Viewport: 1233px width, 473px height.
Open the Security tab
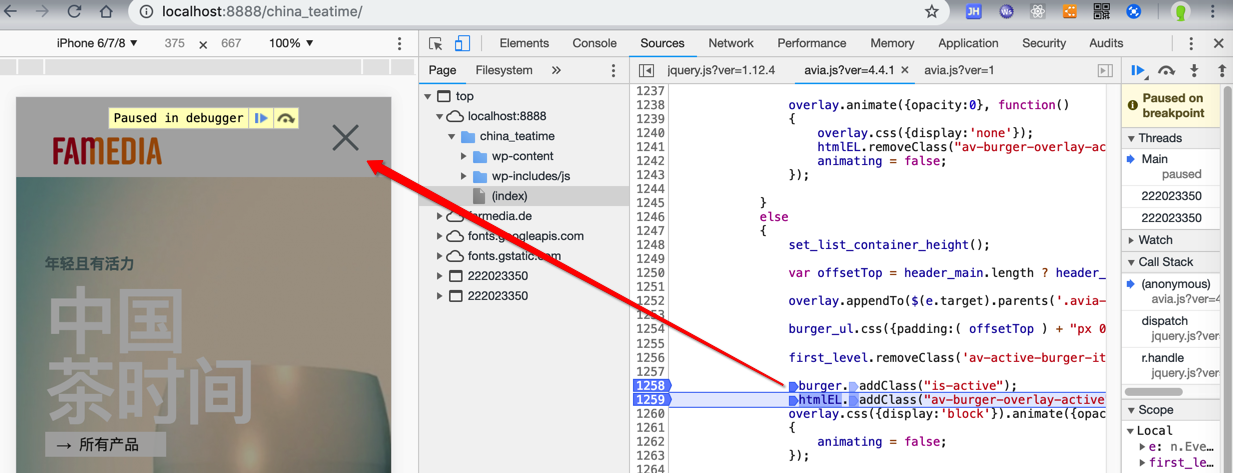[1044, 44]
